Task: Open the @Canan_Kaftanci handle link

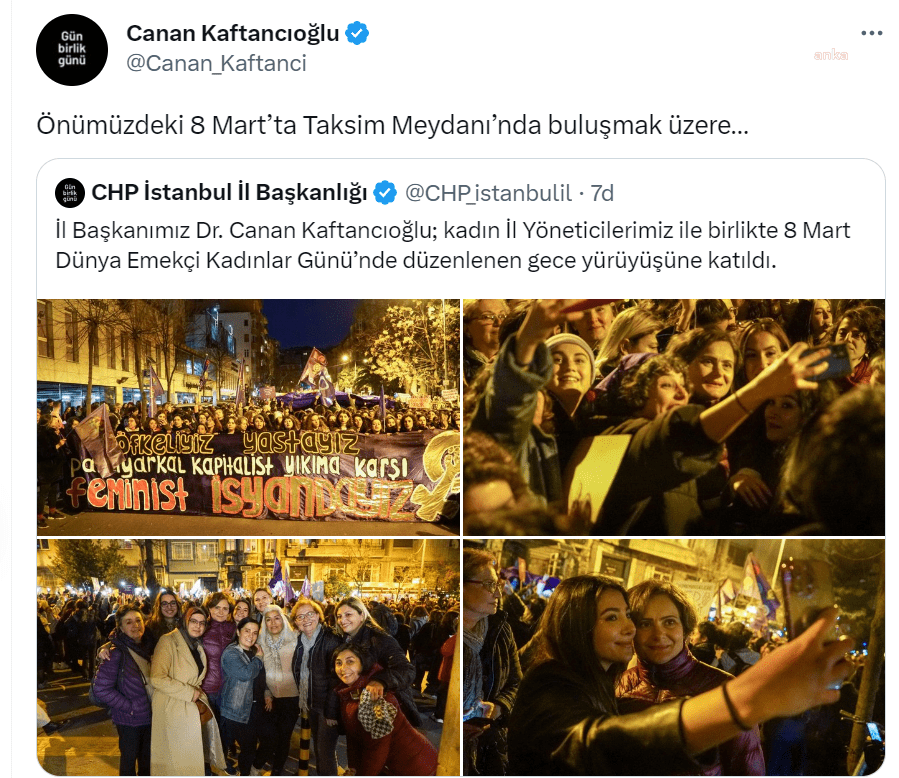Action: (216, 63)
